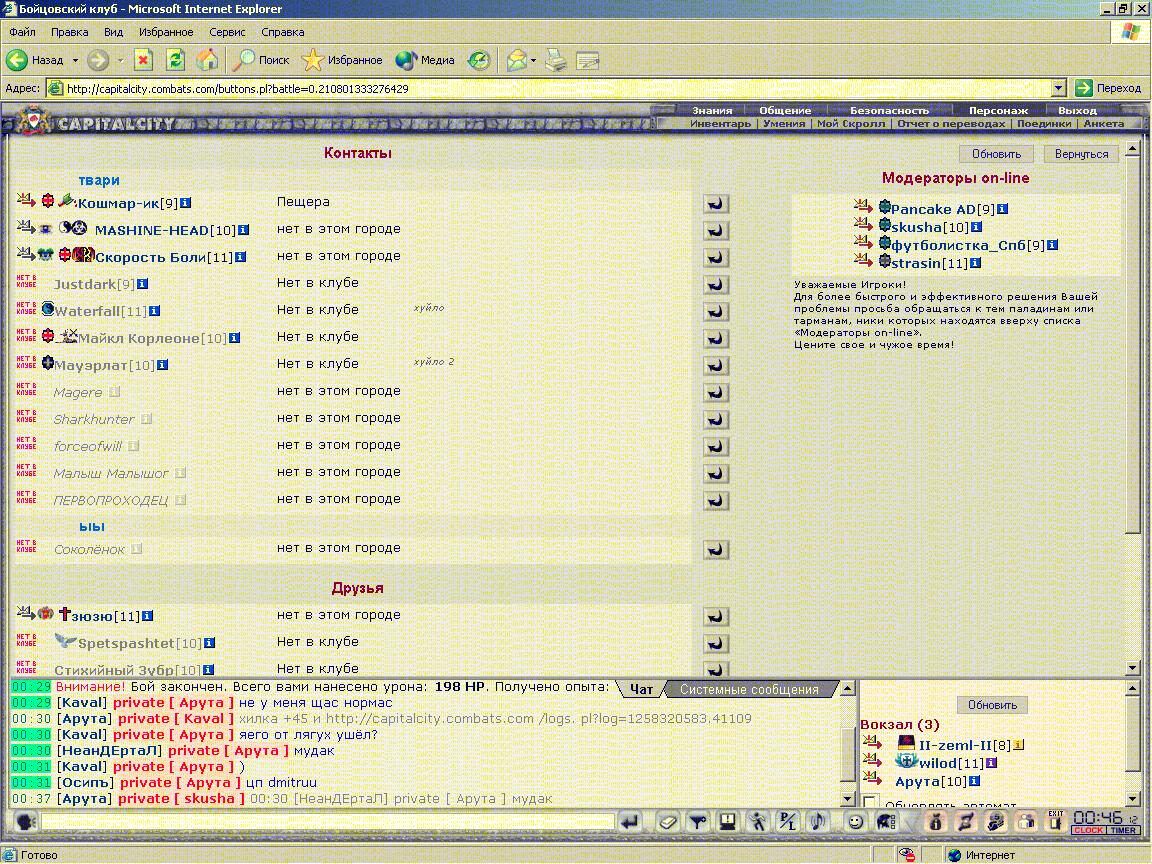
Task: Open the Справка menu
Action: (282, 32)
